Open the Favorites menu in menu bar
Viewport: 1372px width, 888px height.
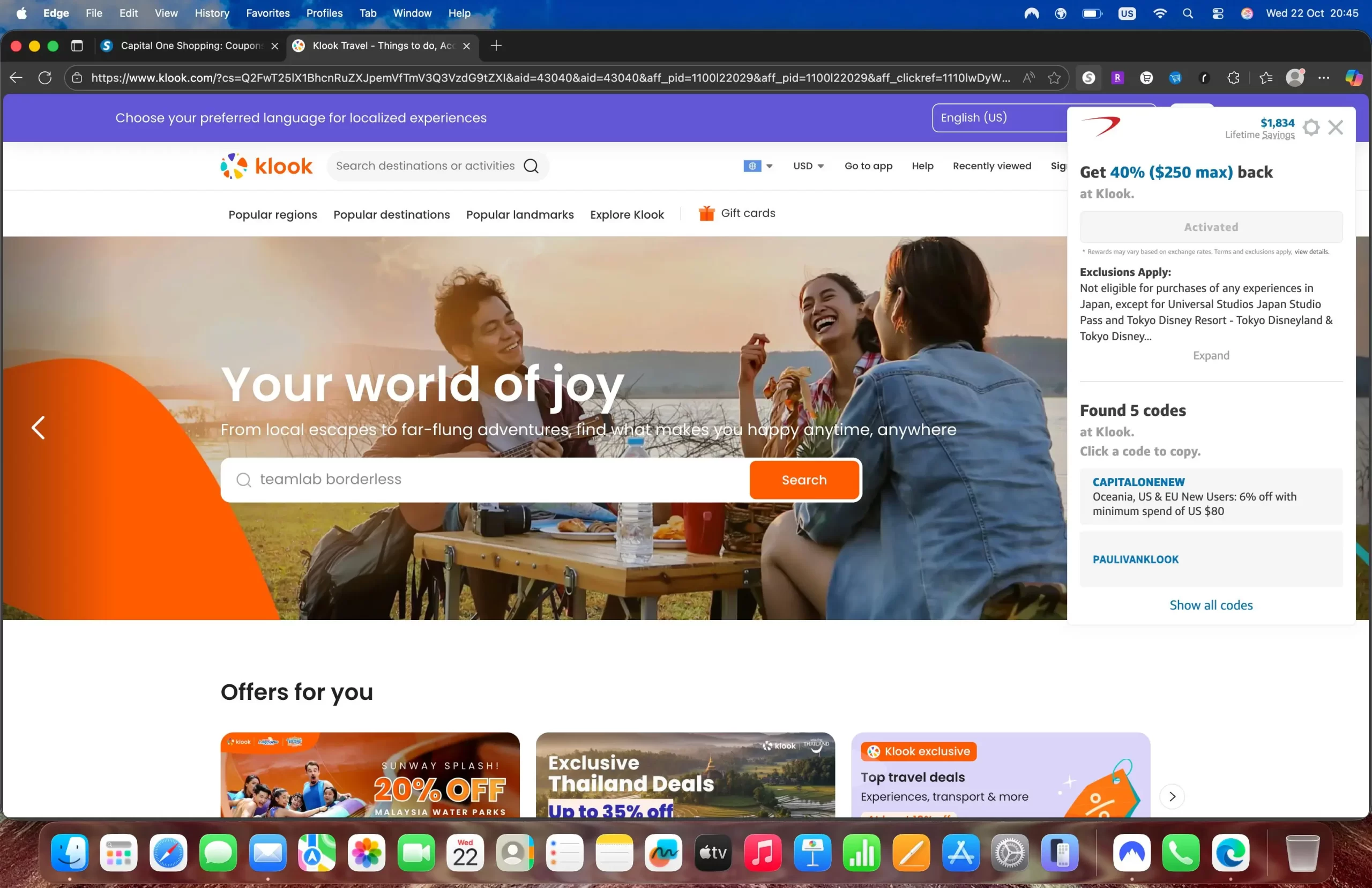tap(267, 13)
